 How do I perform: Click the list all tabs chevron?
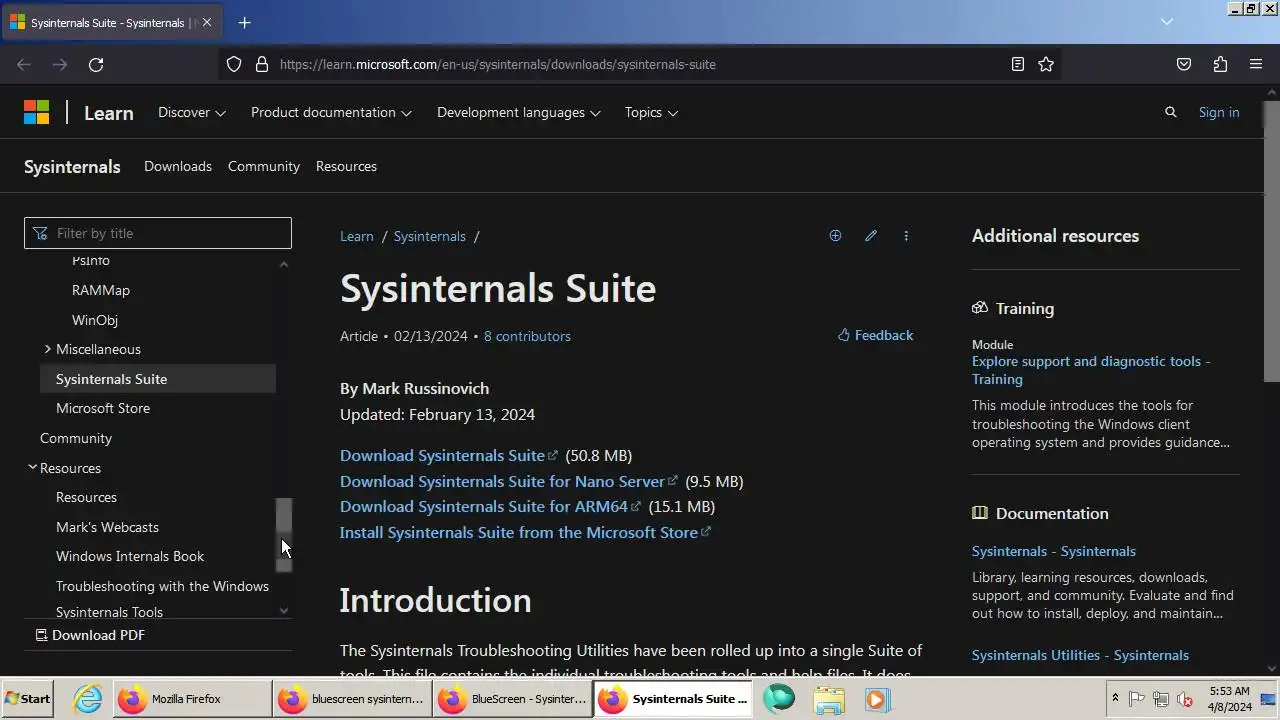coord(1166,22)
